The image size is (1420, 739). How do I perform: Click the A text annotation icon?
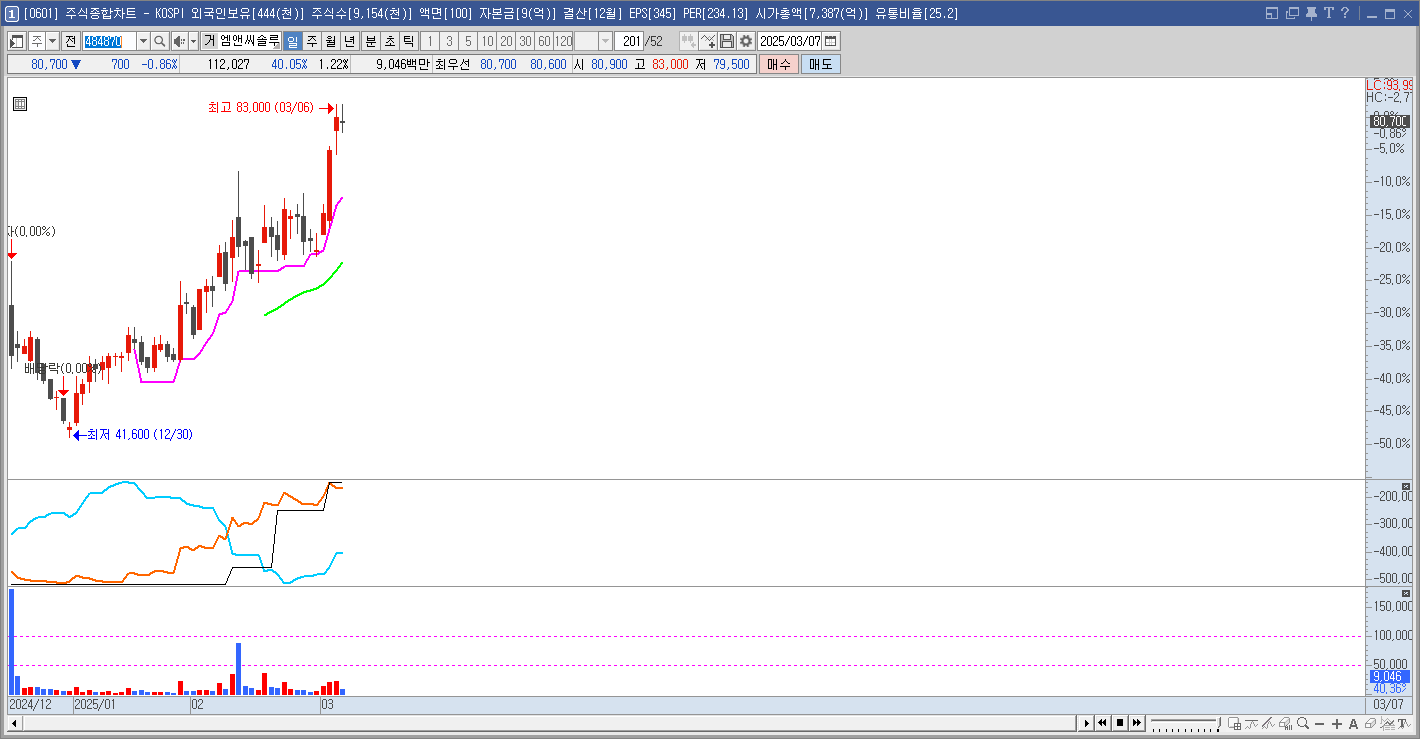1353,723
